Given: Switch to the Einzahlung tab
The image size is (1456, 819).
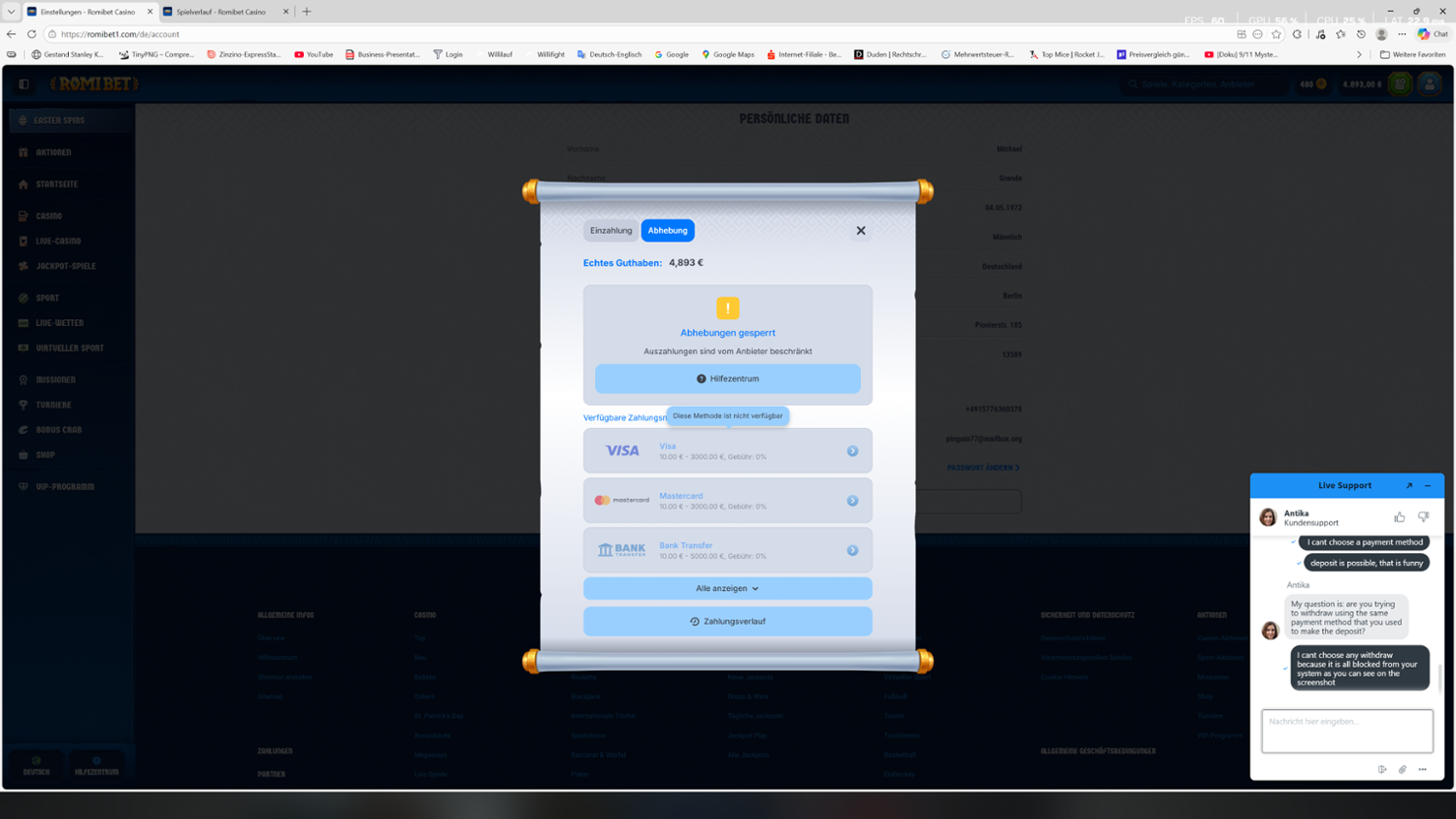Looking at the screenshot, I should click(x=611, y=231).
